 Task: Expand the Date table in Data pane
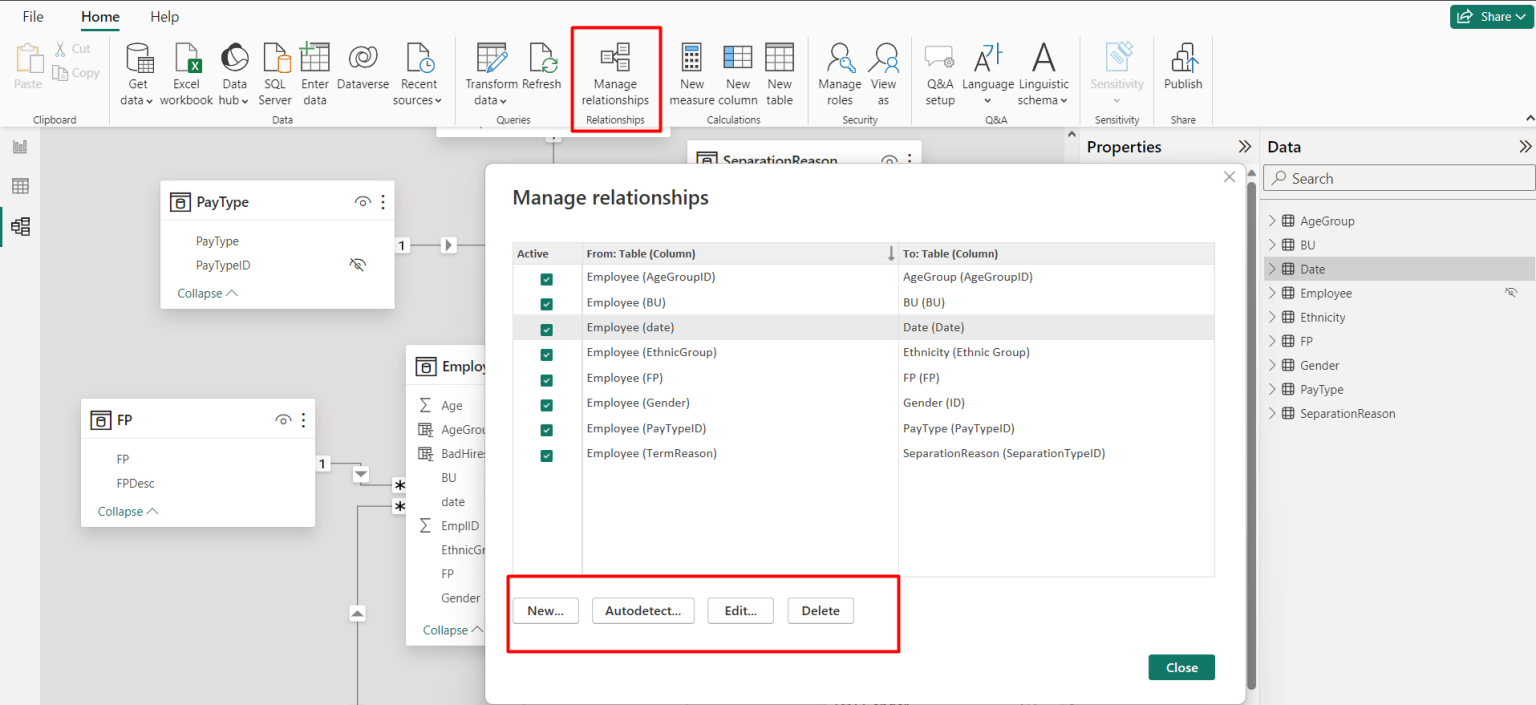(1271, 268)
